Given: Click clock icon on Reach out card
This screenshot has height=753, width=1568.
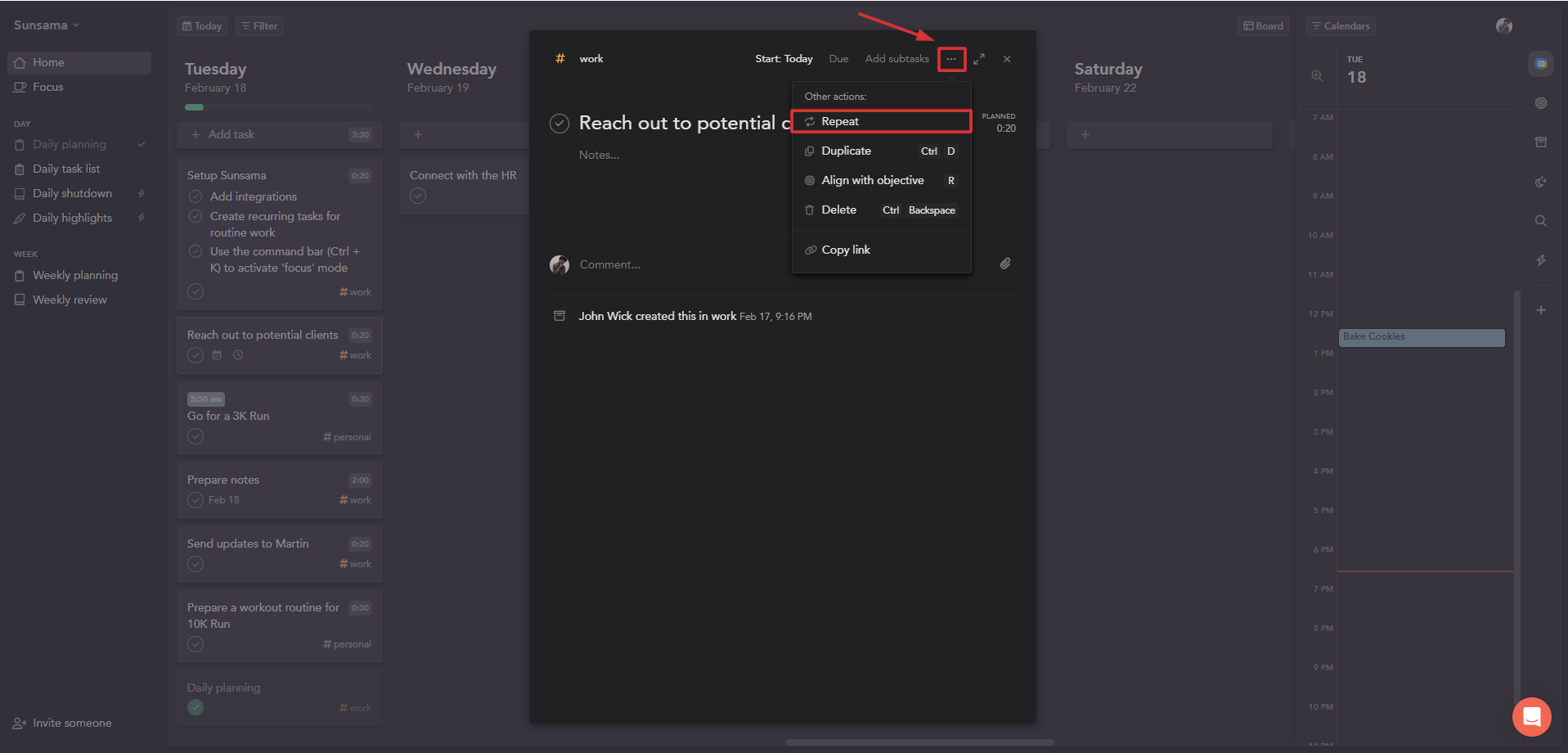Looking at the screenshot, I should (x=238, y=355).
